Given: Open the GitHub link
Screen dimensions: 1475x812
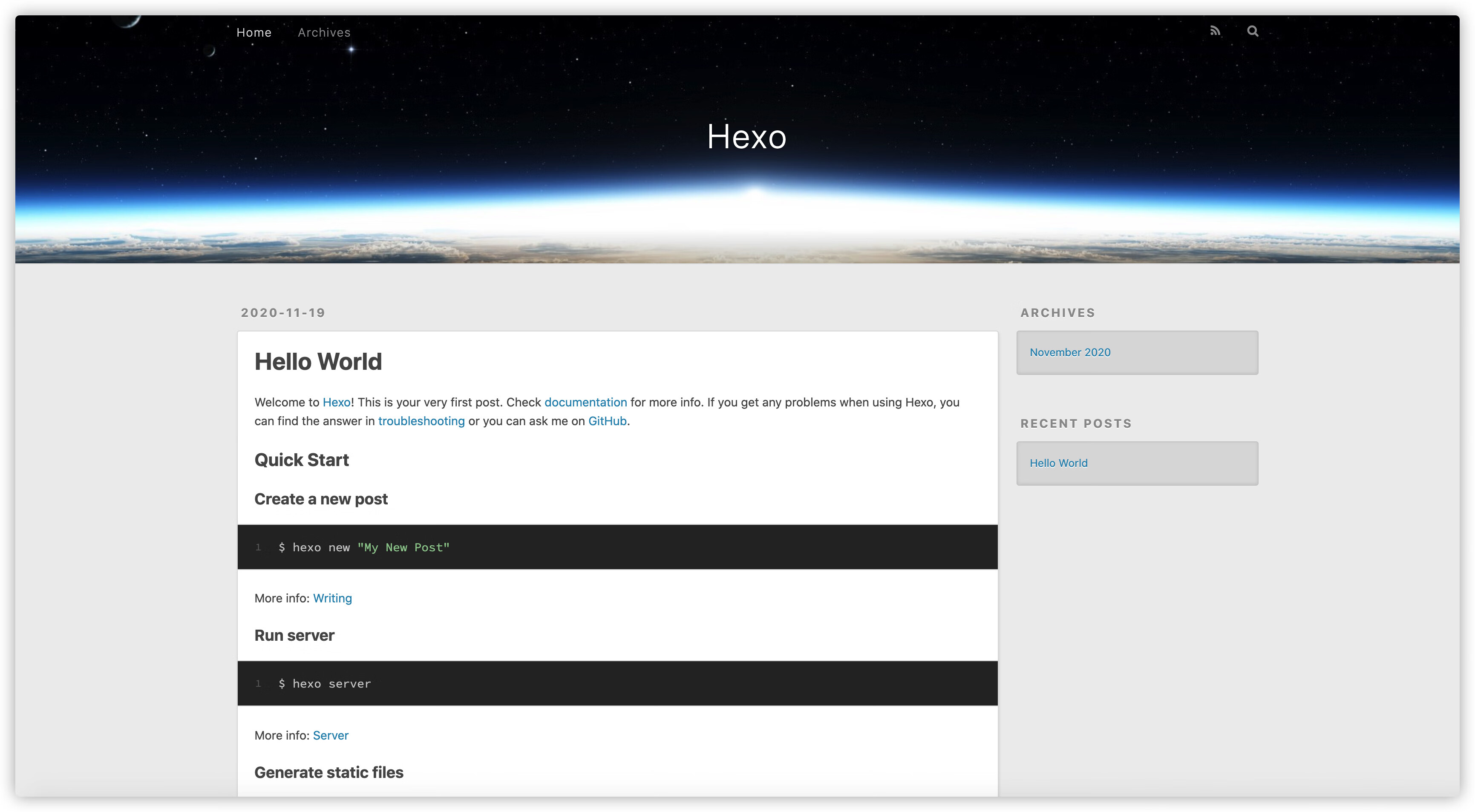Looking at the screenshot, I should click(x=607, y=421).
